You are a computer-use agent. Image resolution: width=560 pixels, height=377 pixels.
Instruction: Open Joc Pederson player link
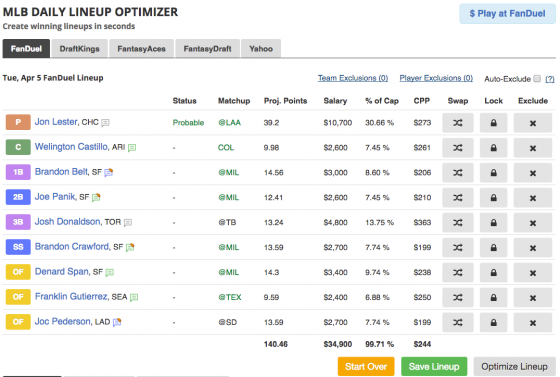point(63,322)
